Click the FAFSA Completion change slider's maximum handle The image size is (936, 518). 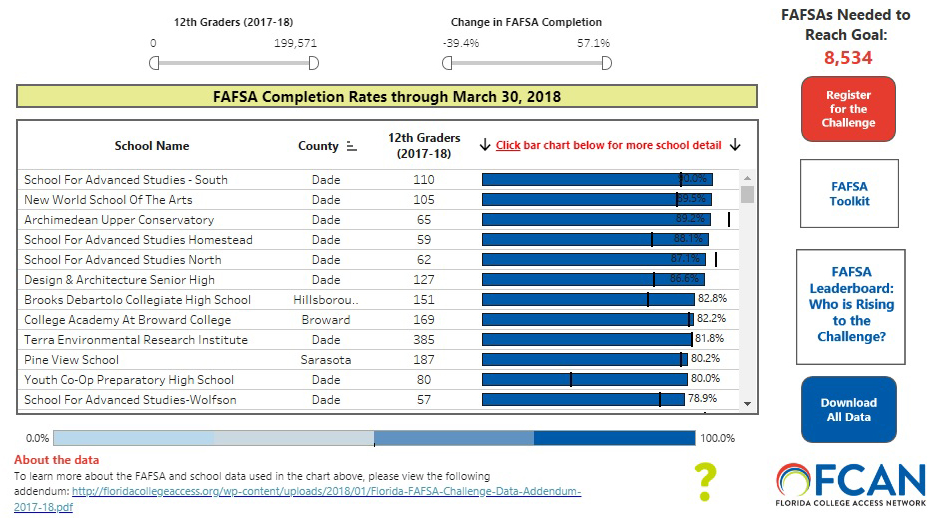(606, 63)
